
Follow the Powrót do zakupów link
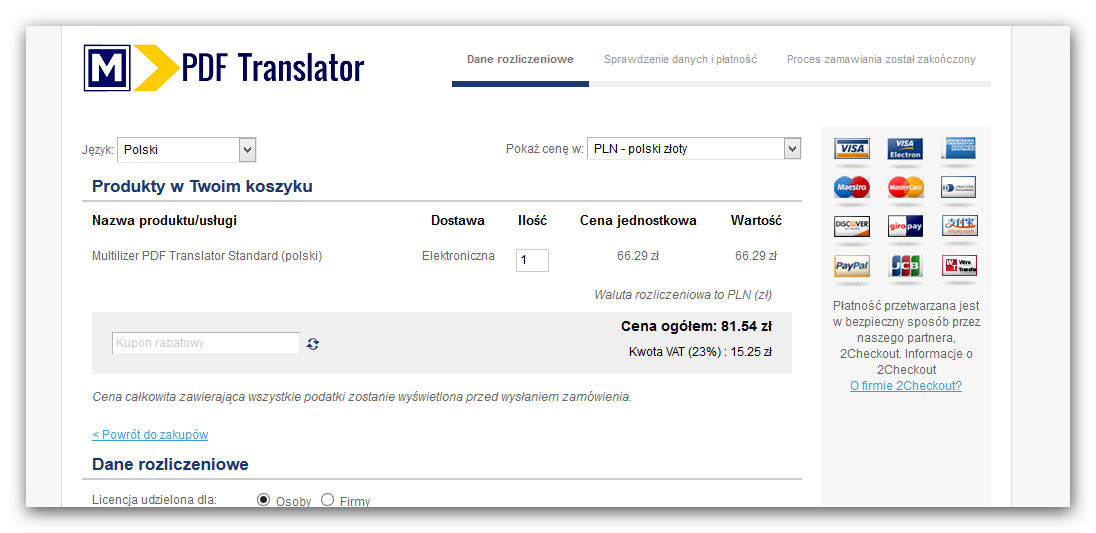[150, 435]
